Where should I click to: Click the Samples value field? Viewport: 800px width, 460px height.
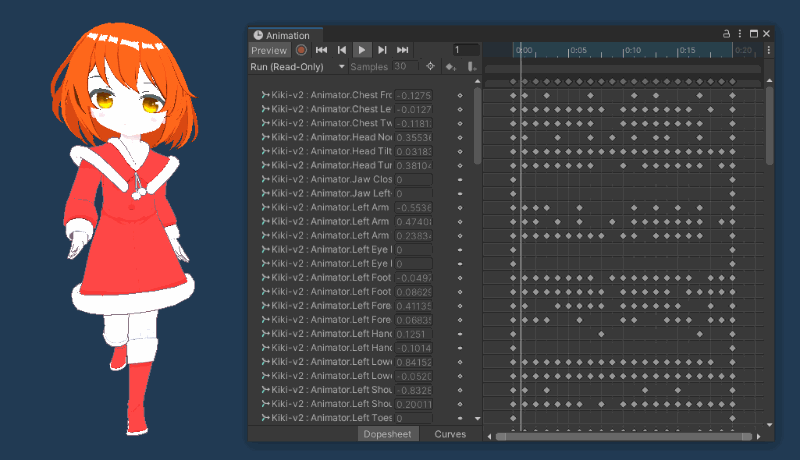point(405,67)
